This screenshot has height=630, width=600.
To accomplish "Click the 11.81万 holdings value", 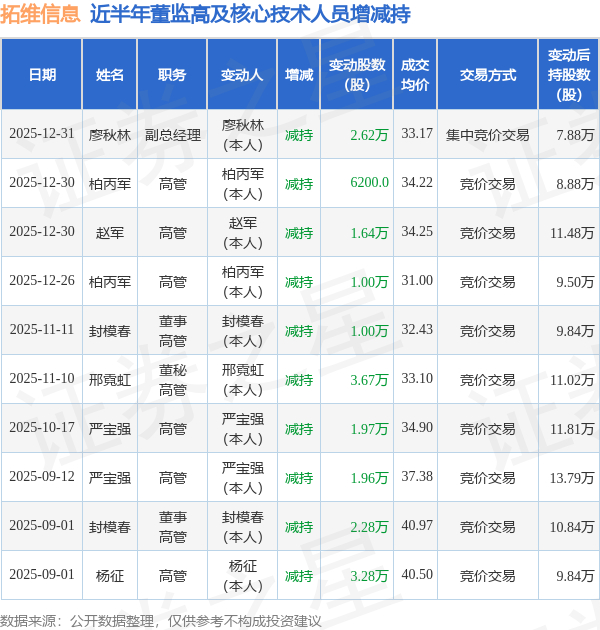I will [x=572, y=429].
